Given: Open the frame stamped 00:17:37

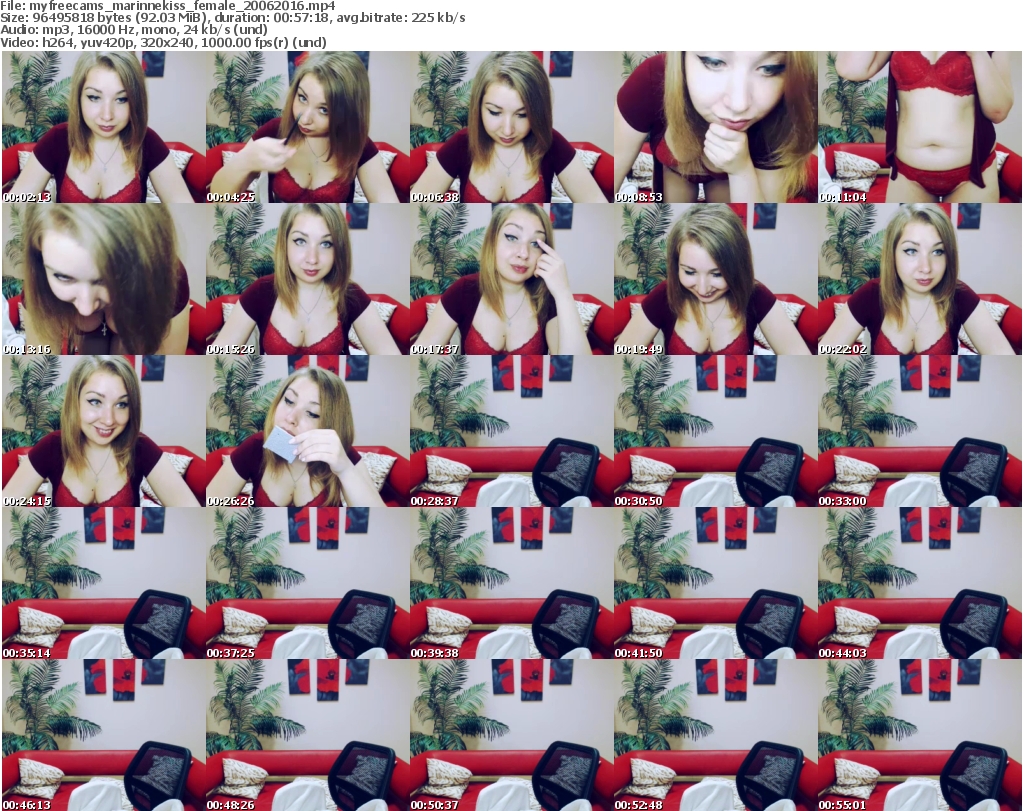Looking at the screenshot, I should [511, 279].
